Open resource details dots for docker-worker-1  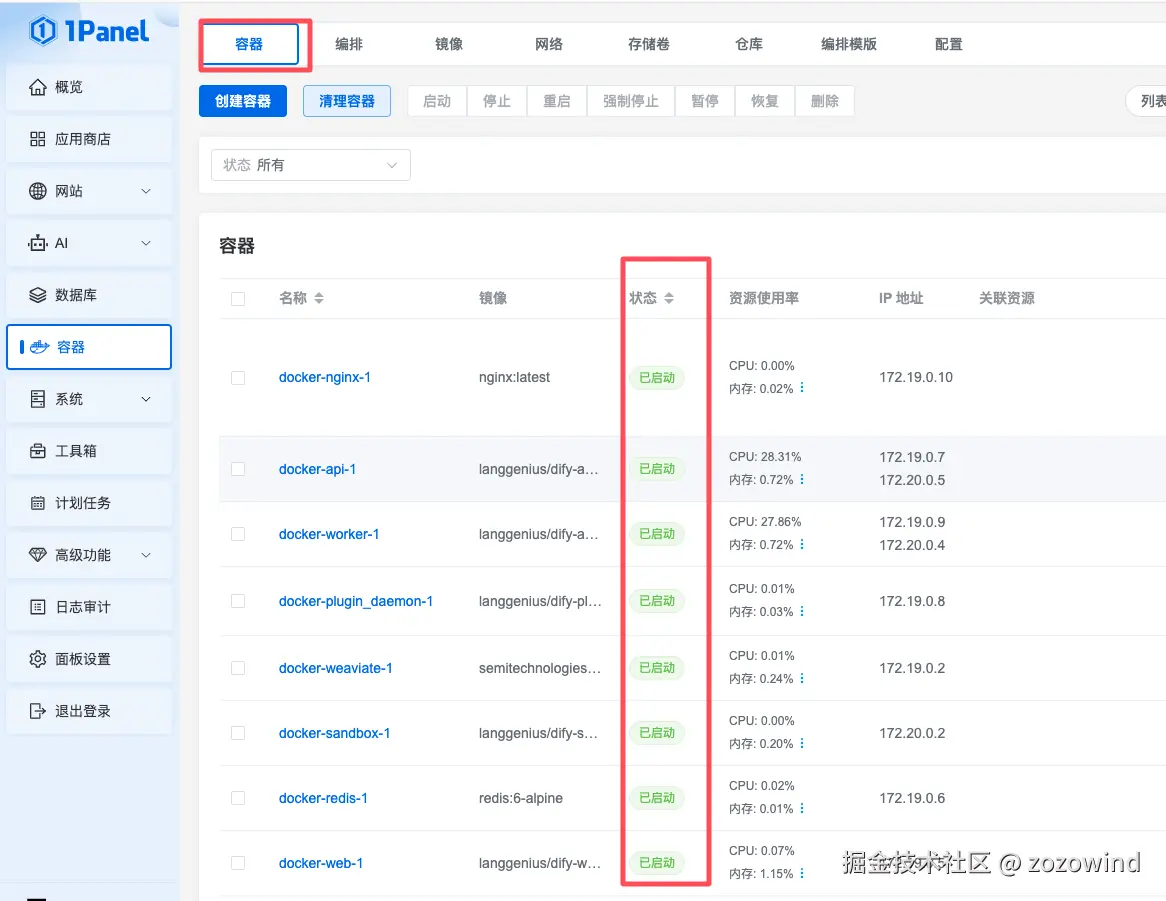pos(802,544)
